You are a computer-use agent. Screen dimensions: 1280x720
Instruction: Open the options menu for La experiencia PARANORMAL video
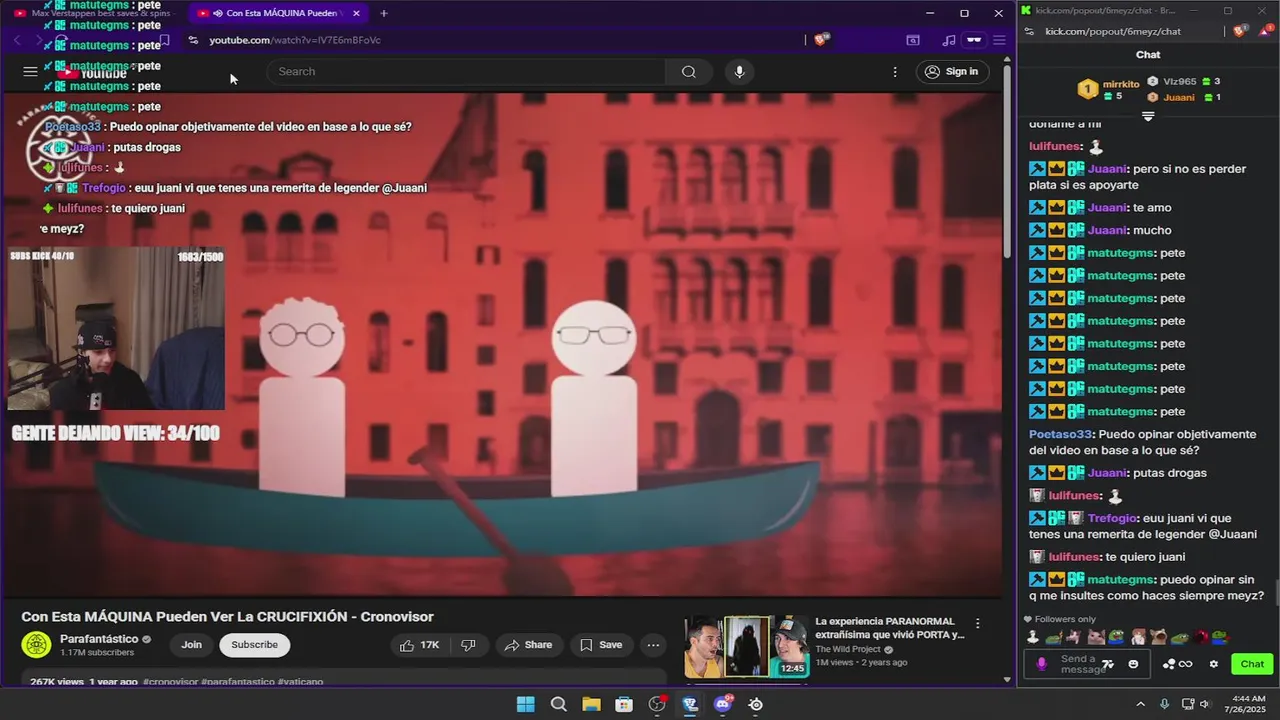pyautogui.click(x=978, y=623)
